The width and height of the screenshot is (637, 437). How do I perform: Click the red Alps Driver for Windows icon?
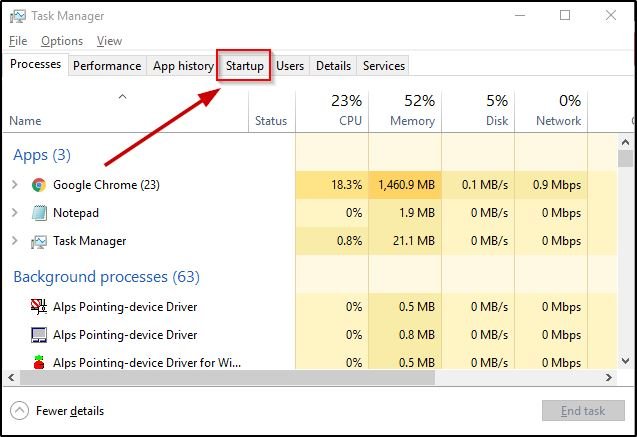point(39,361)
